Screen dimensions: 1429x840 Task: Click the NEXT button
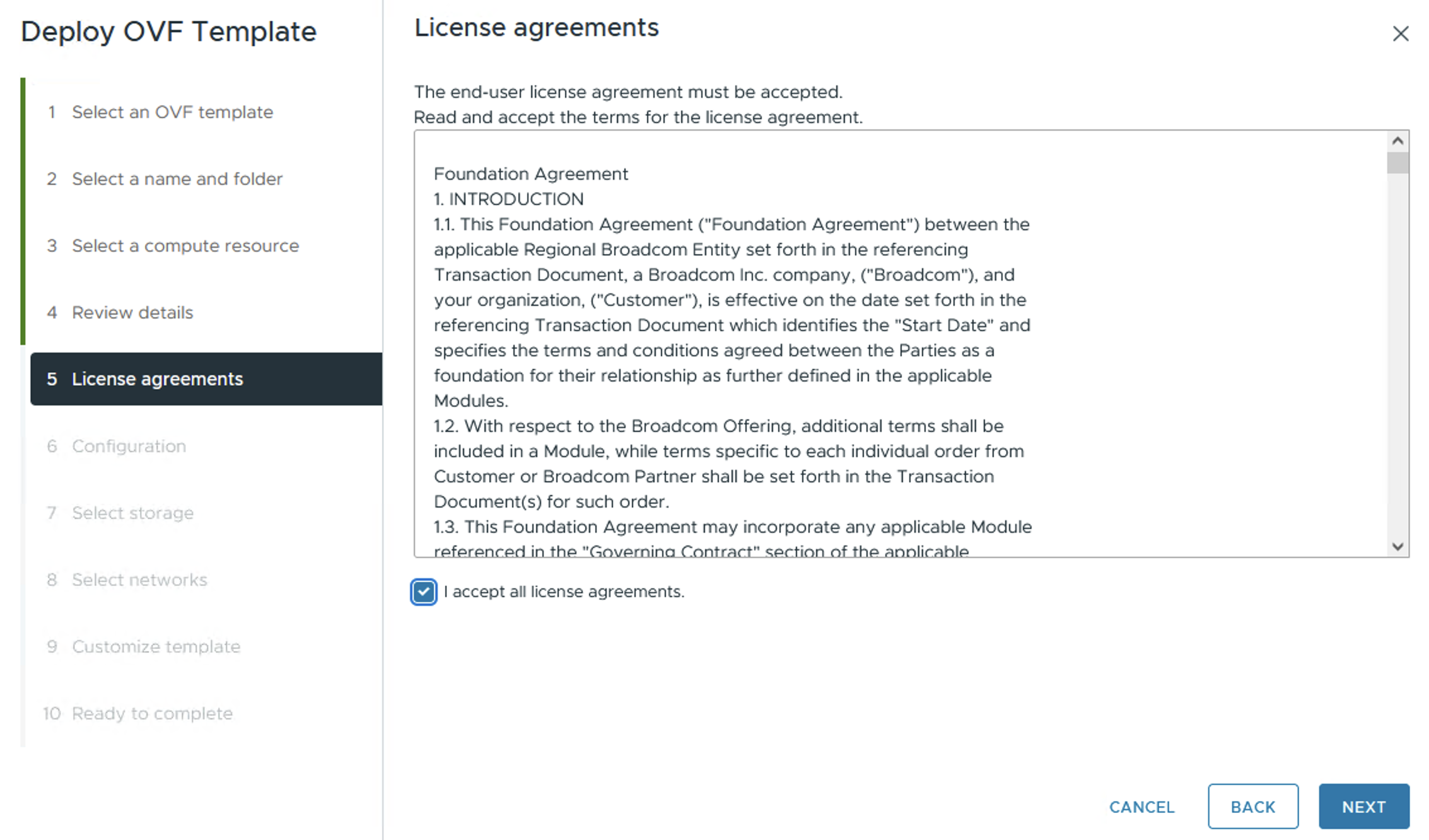coord(1363,807)
